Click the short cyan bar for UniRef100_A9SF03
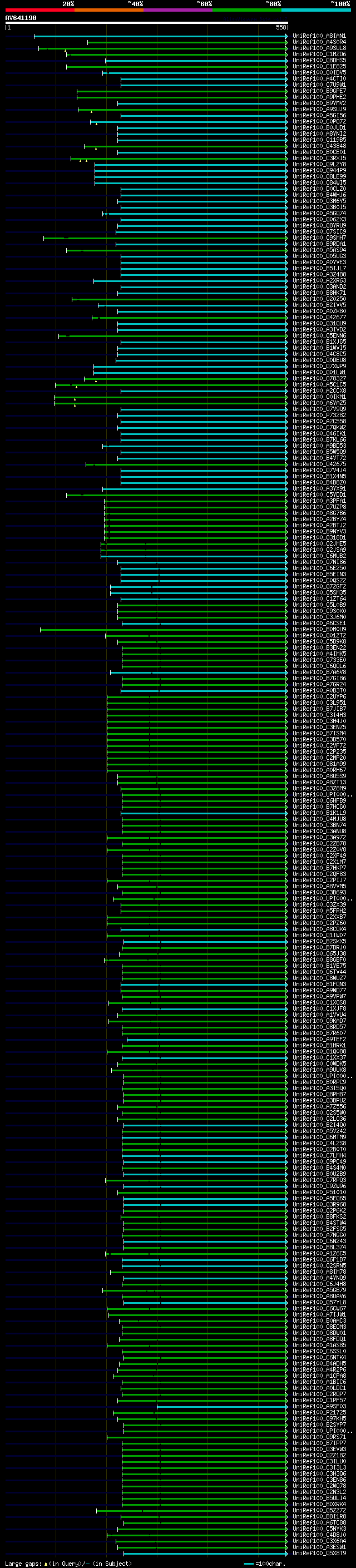Screen dimensions: 356x1568 click(221, 1406)
